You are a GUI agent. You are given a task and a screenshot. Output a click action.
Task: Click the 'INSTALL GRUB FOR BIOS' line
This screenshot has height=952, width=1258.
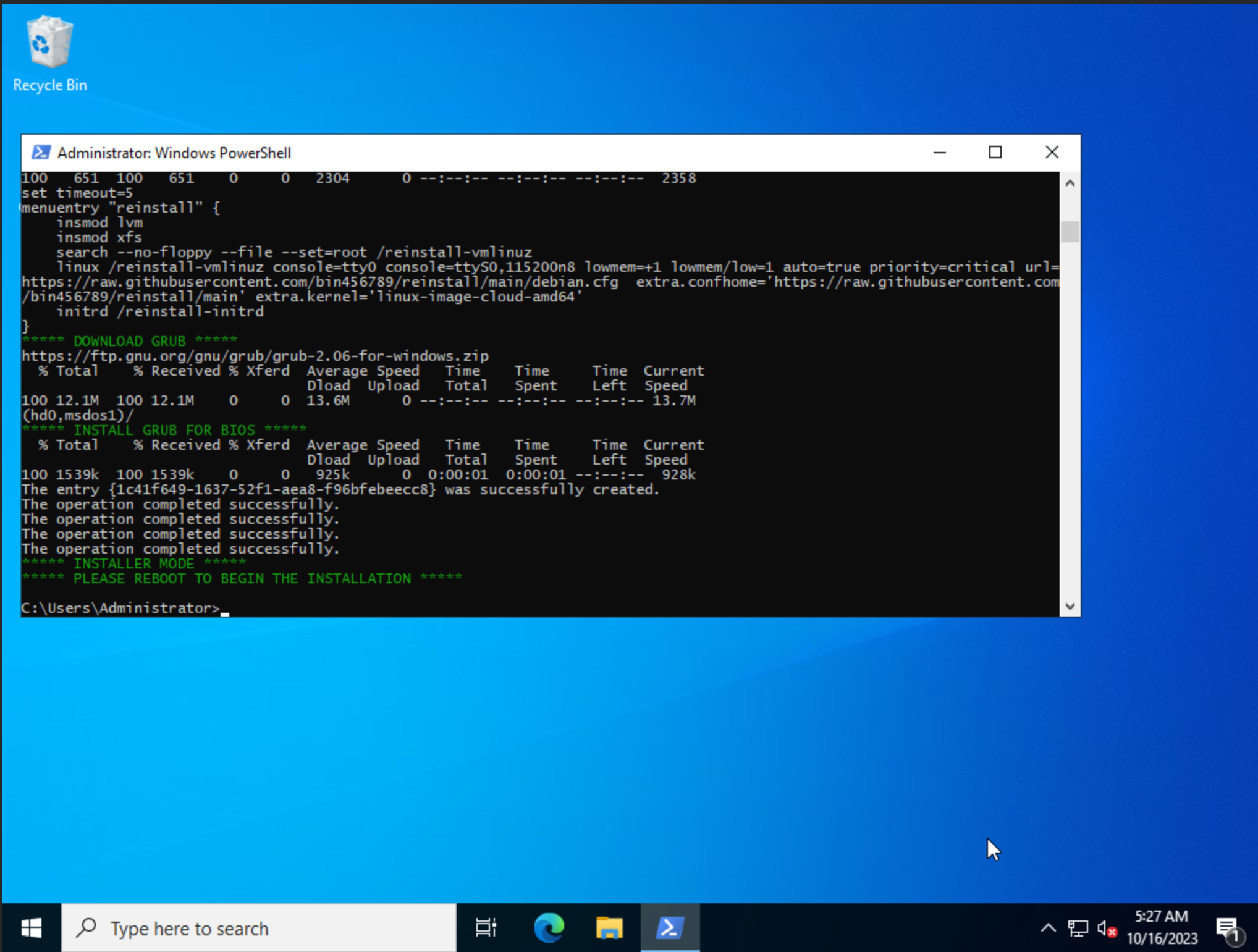tap(164, 430)
